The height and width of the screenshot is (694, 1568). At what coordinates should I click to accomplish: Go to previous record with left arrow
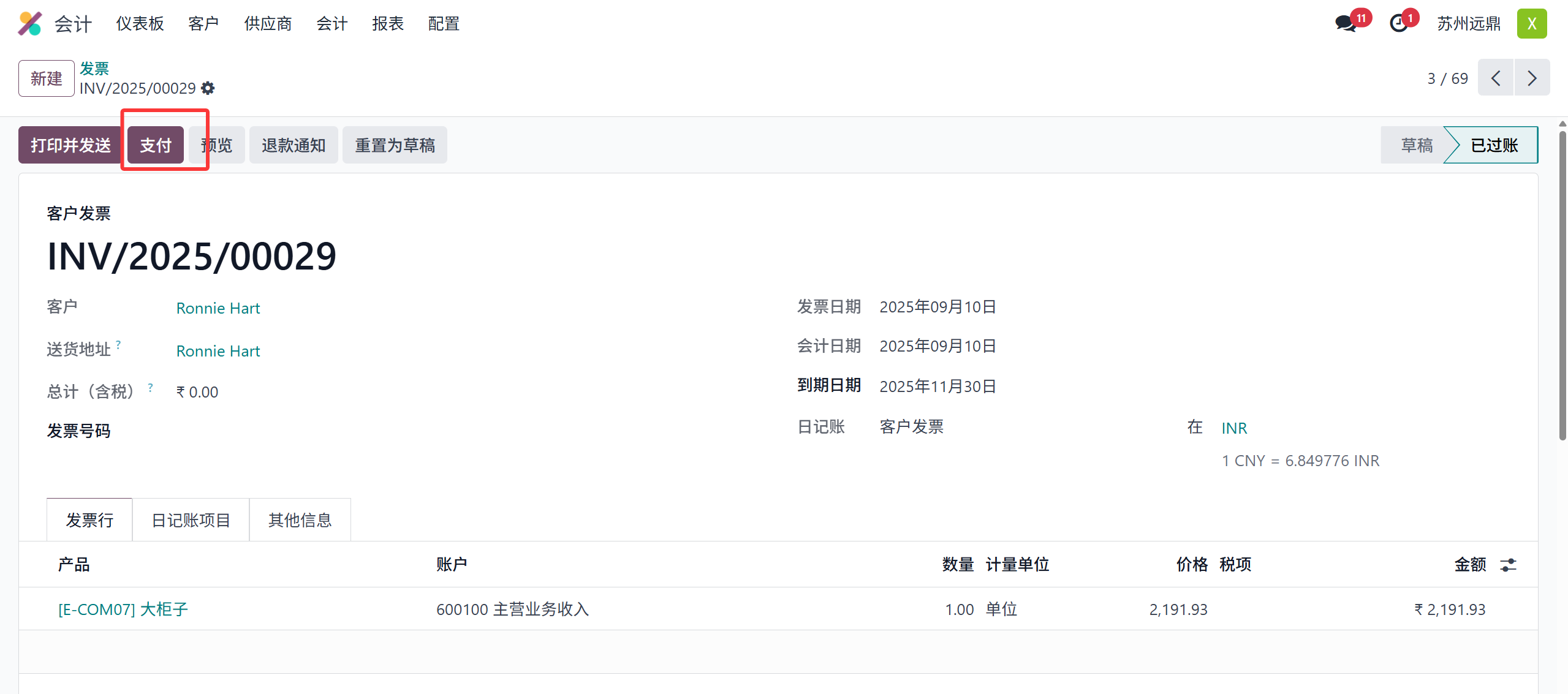point(1495,78)
